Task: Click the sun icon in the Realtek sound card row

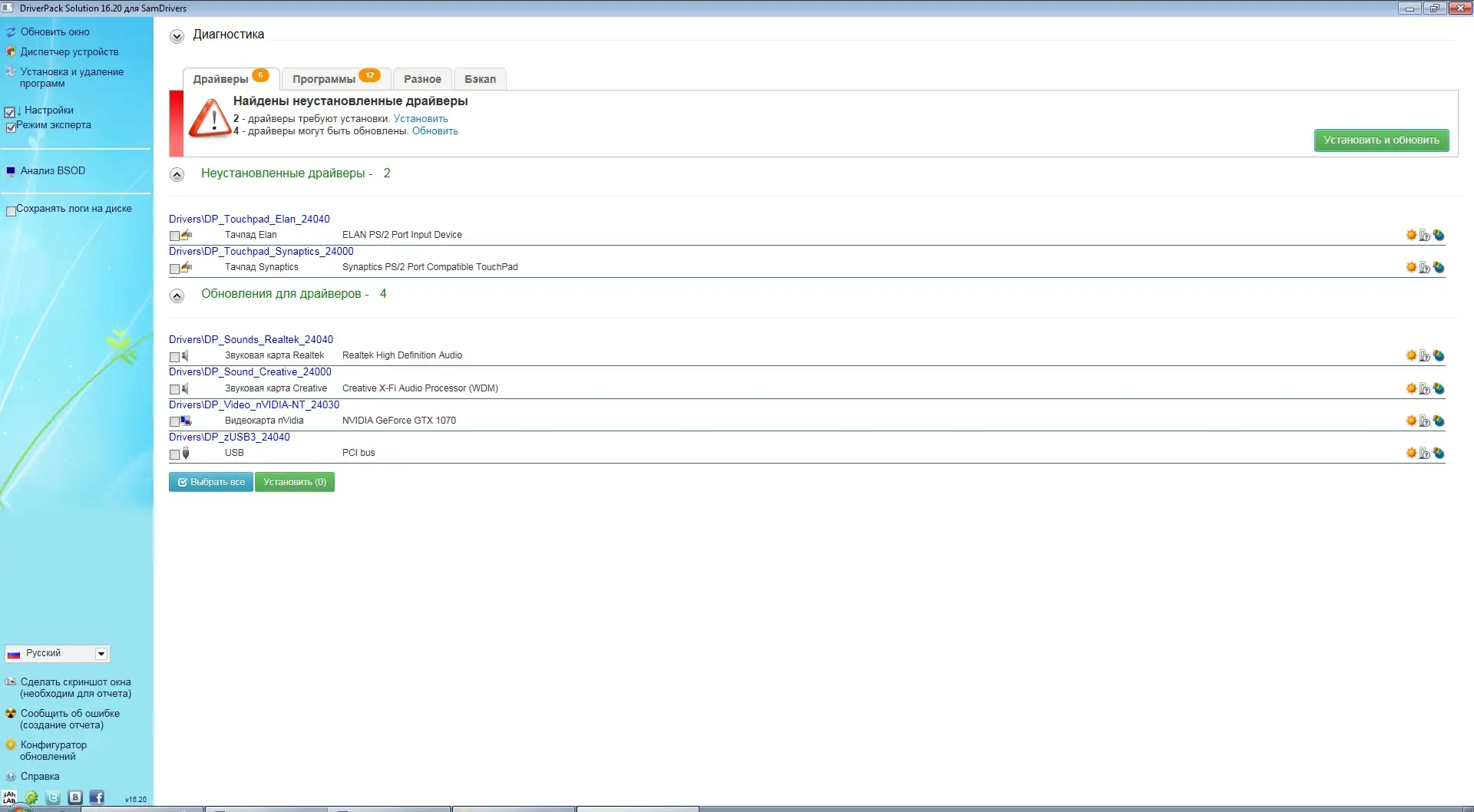Action: (x=1411, y=355)
